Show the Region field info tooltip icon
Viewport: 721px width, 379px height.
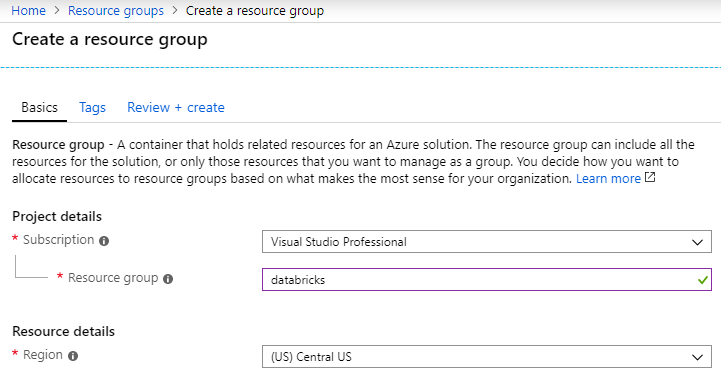click(x=73, y=356)
